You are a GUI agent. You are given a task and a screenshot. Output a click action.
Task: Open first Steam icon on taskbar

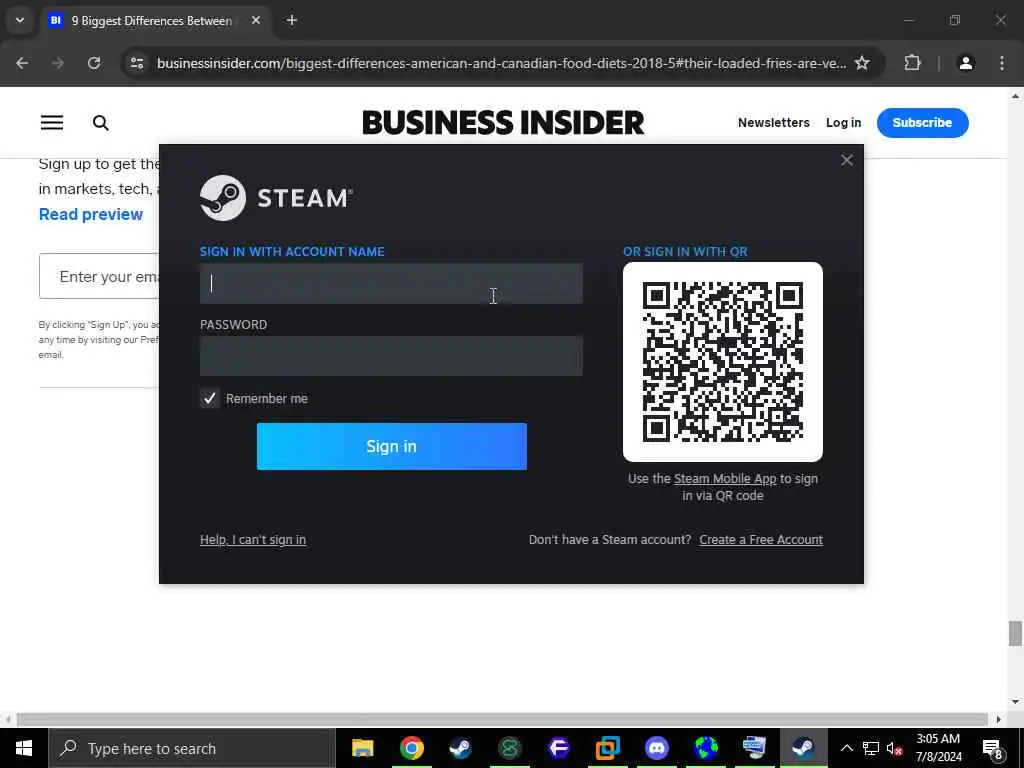[460, 748]
